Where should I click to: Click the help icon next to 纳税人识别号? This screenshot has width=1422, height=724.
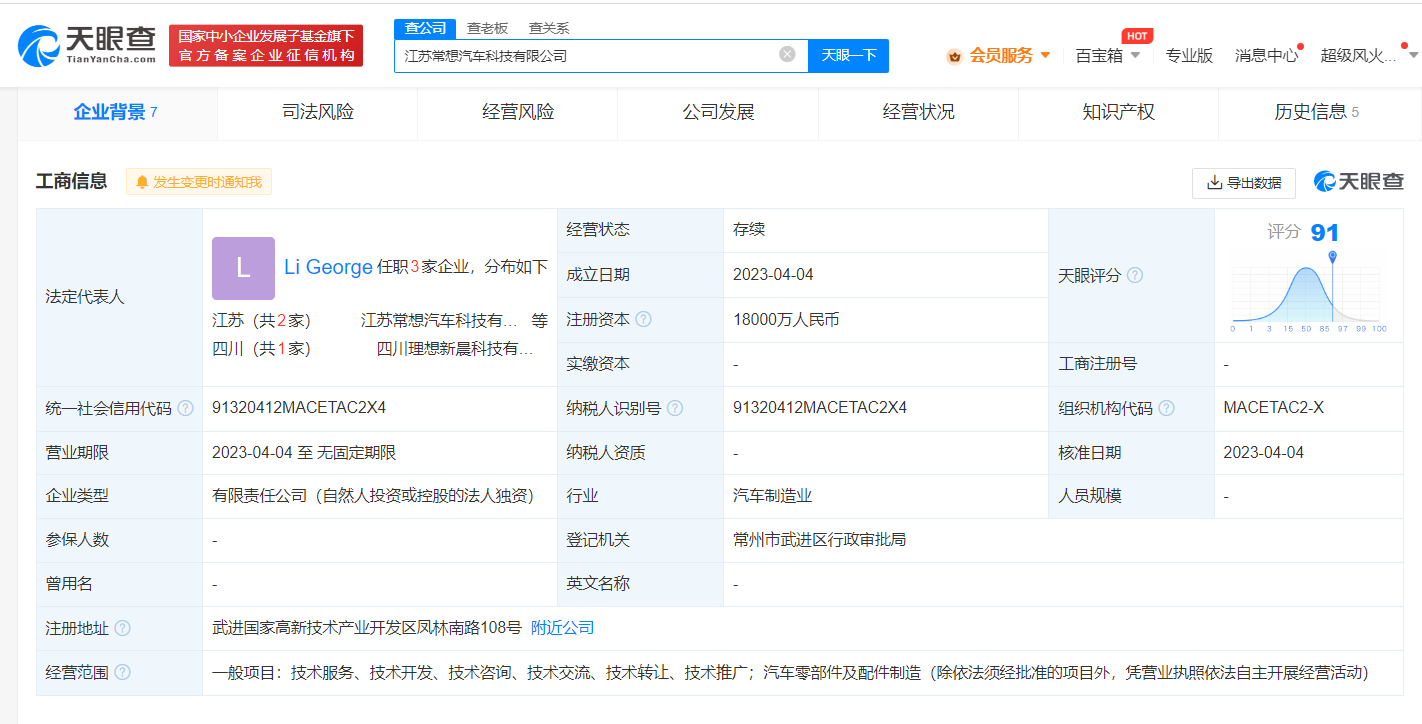pyautogui.click(x=675, y=409)
